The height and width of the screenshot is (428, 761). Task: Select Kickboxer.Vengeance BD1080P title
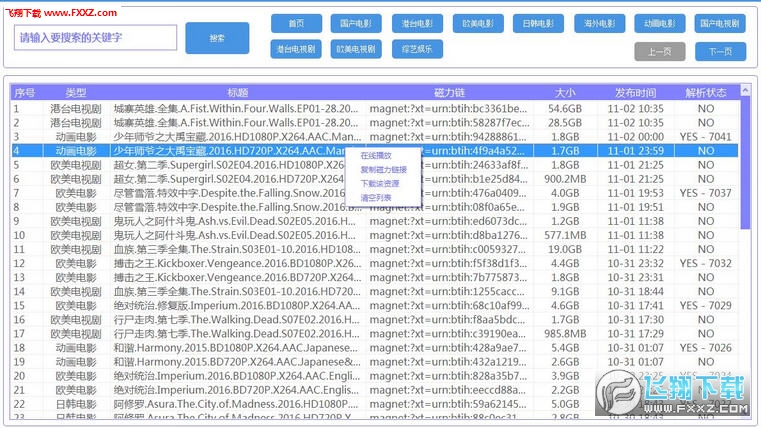pos(237,263)
